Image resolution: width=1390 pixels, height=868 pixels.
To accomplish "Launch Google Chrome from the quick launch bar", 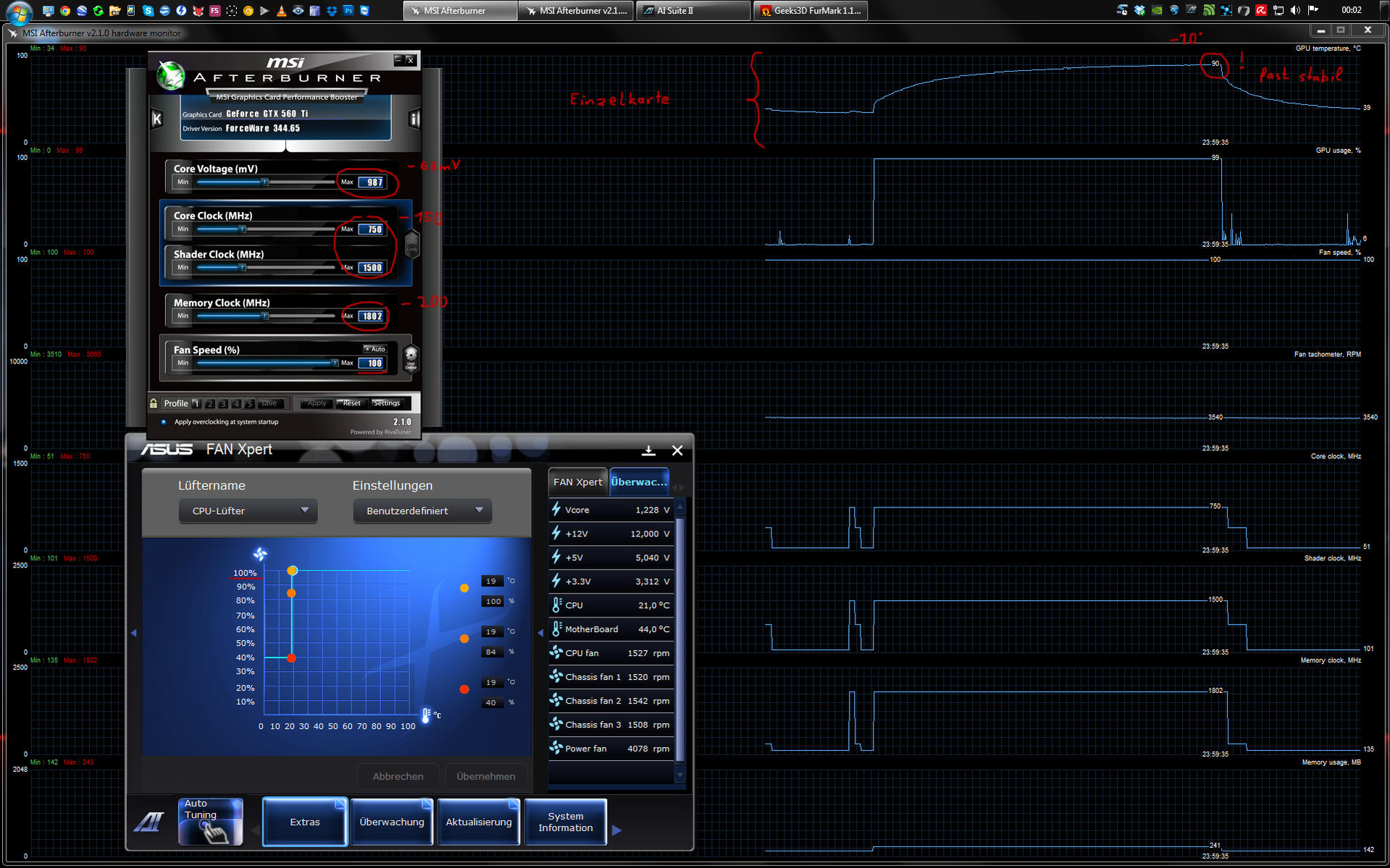I will [x=64, y=11].
